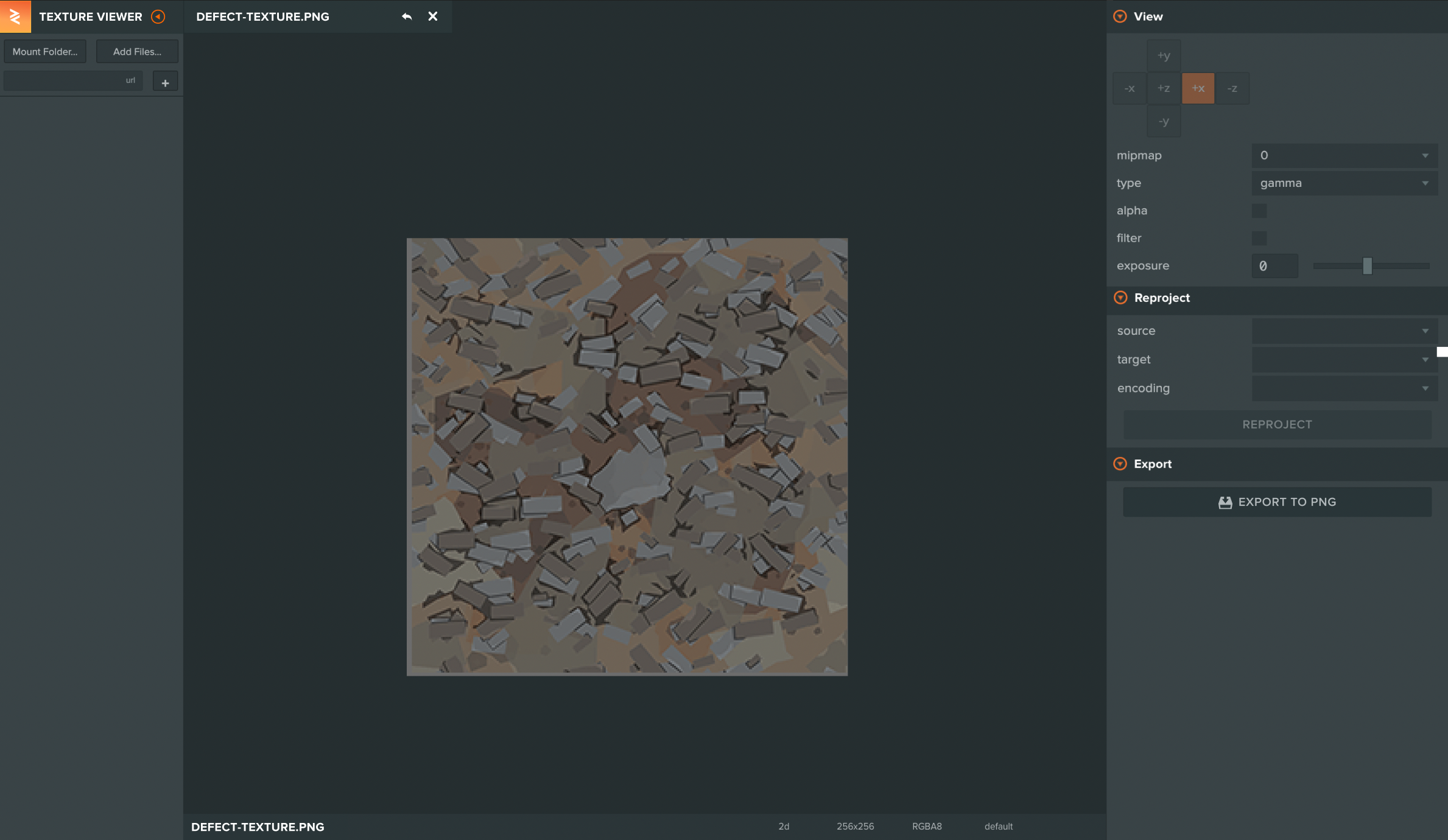1448x840 pixels.
Task: Click the undo arrow on the texture tab
Action: pos(406,16)
